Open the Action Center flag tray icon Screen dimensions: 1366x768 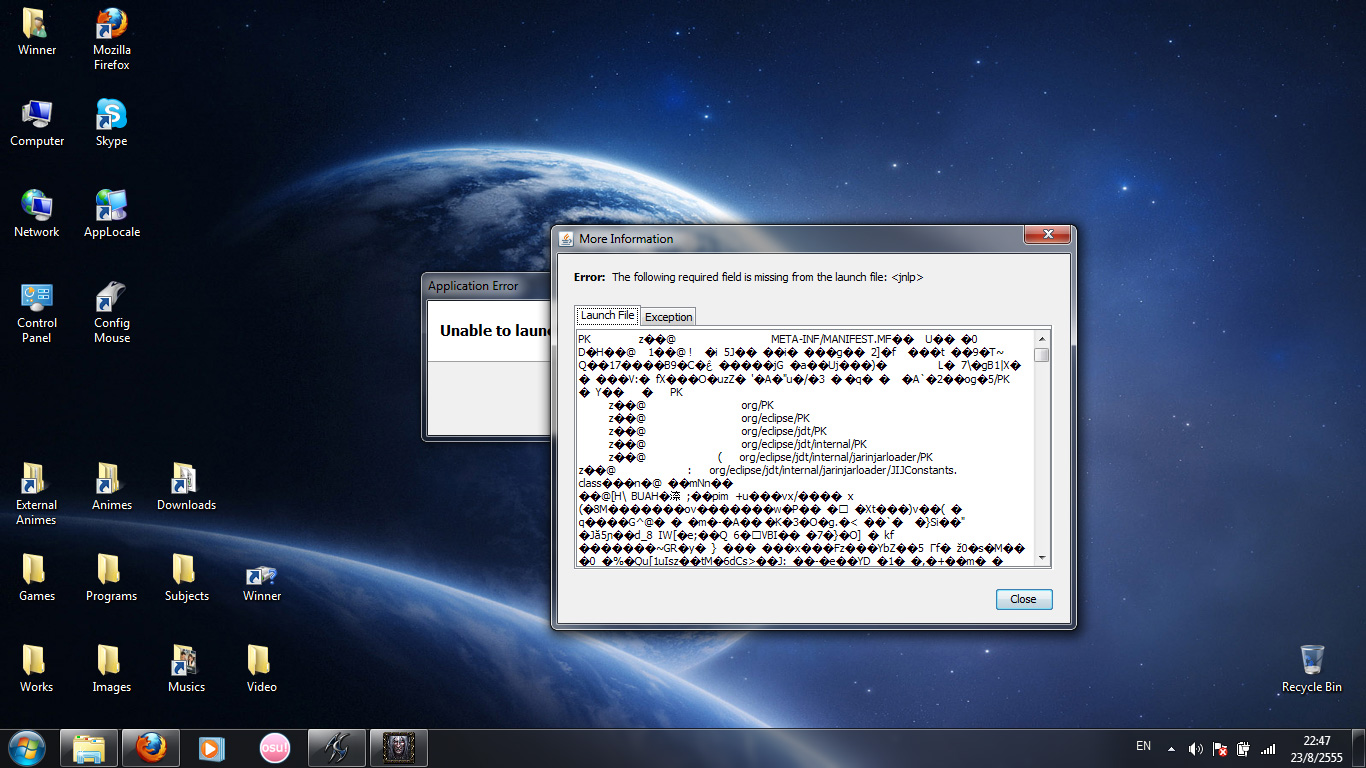tap(1220, 749)
